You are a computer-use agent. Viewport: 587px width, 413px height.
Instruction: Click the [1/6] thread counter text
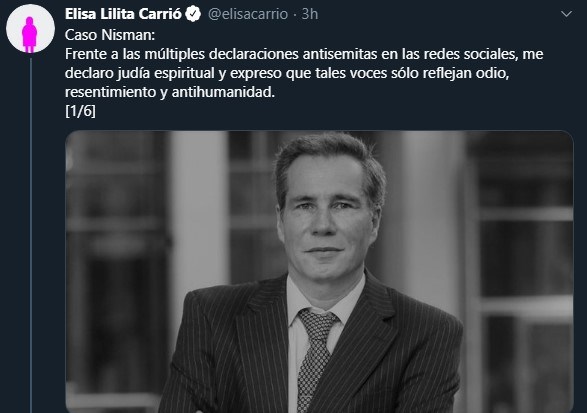pyautogui.click(x=80, y=111)
